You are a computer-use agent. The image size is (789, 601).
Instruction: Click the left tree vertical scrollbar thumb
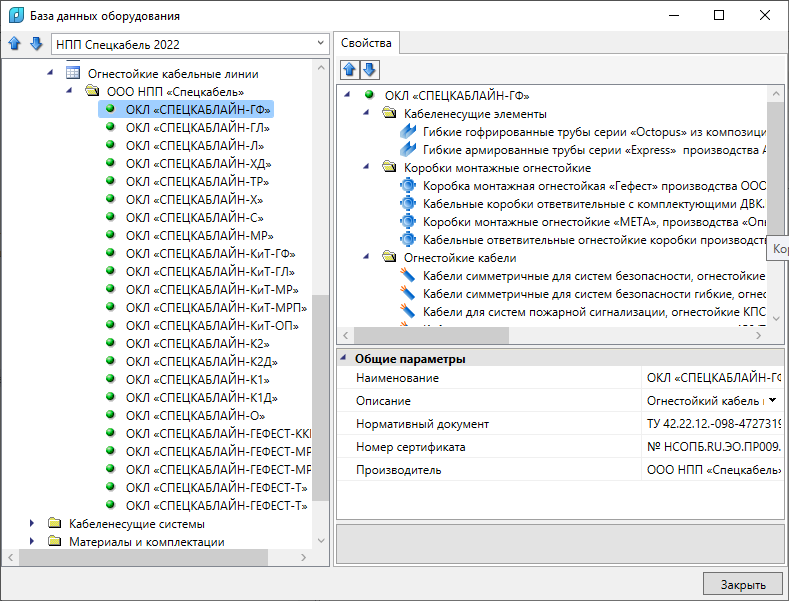[x=321, y=398]
